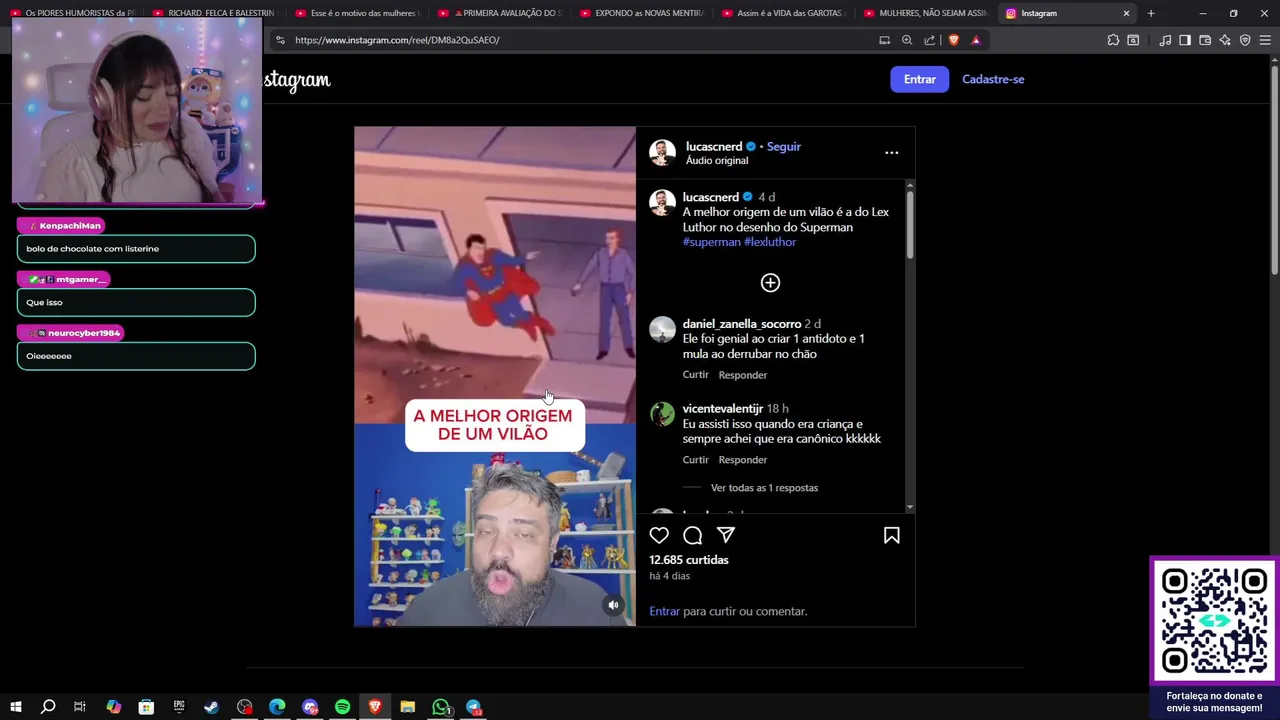Screen dimensions: 1280x720
Task: Open the browser extensions puzzle icon
Action: coord(1113,40)
